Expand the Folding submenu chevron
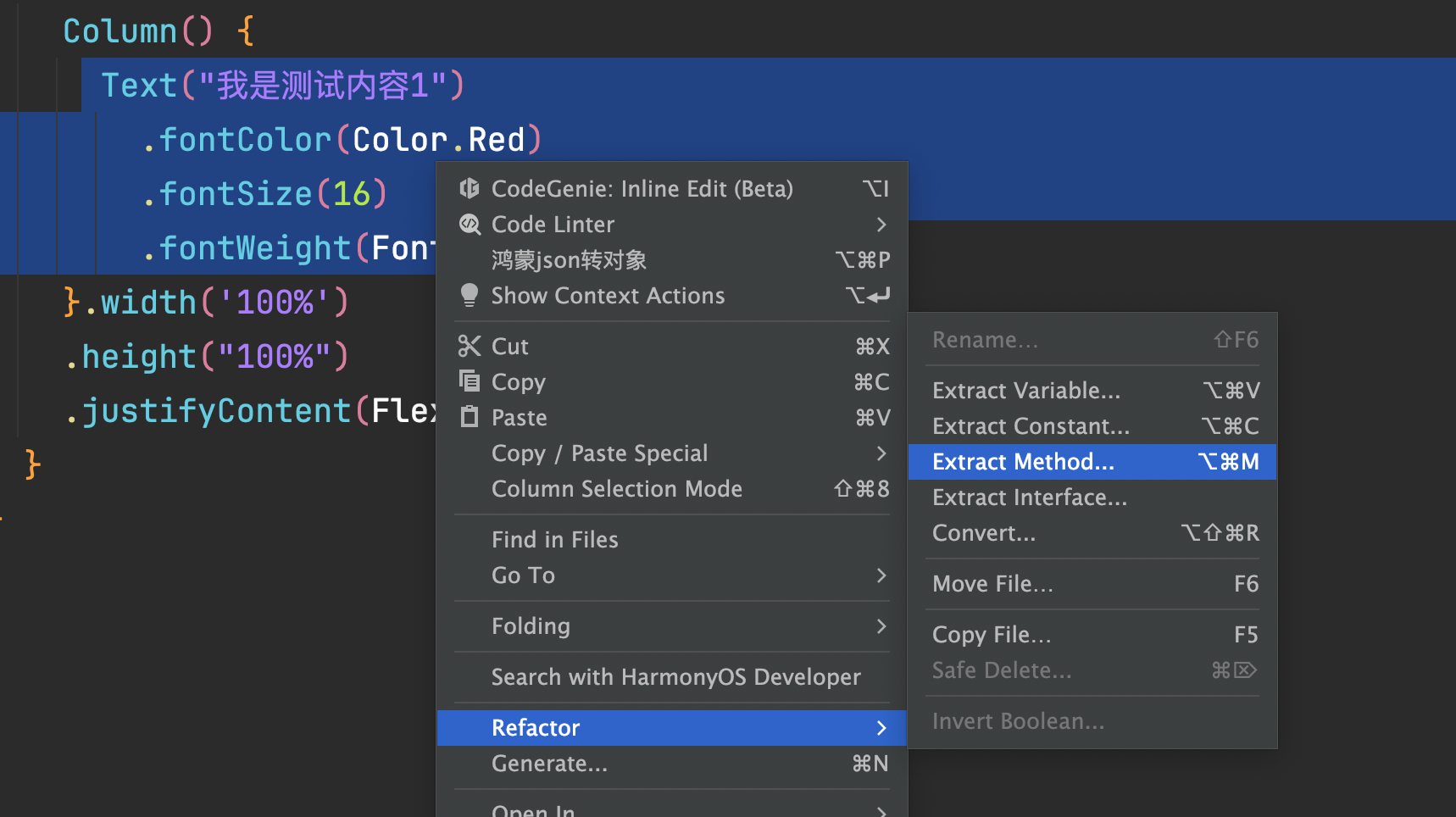 point(881,626)
